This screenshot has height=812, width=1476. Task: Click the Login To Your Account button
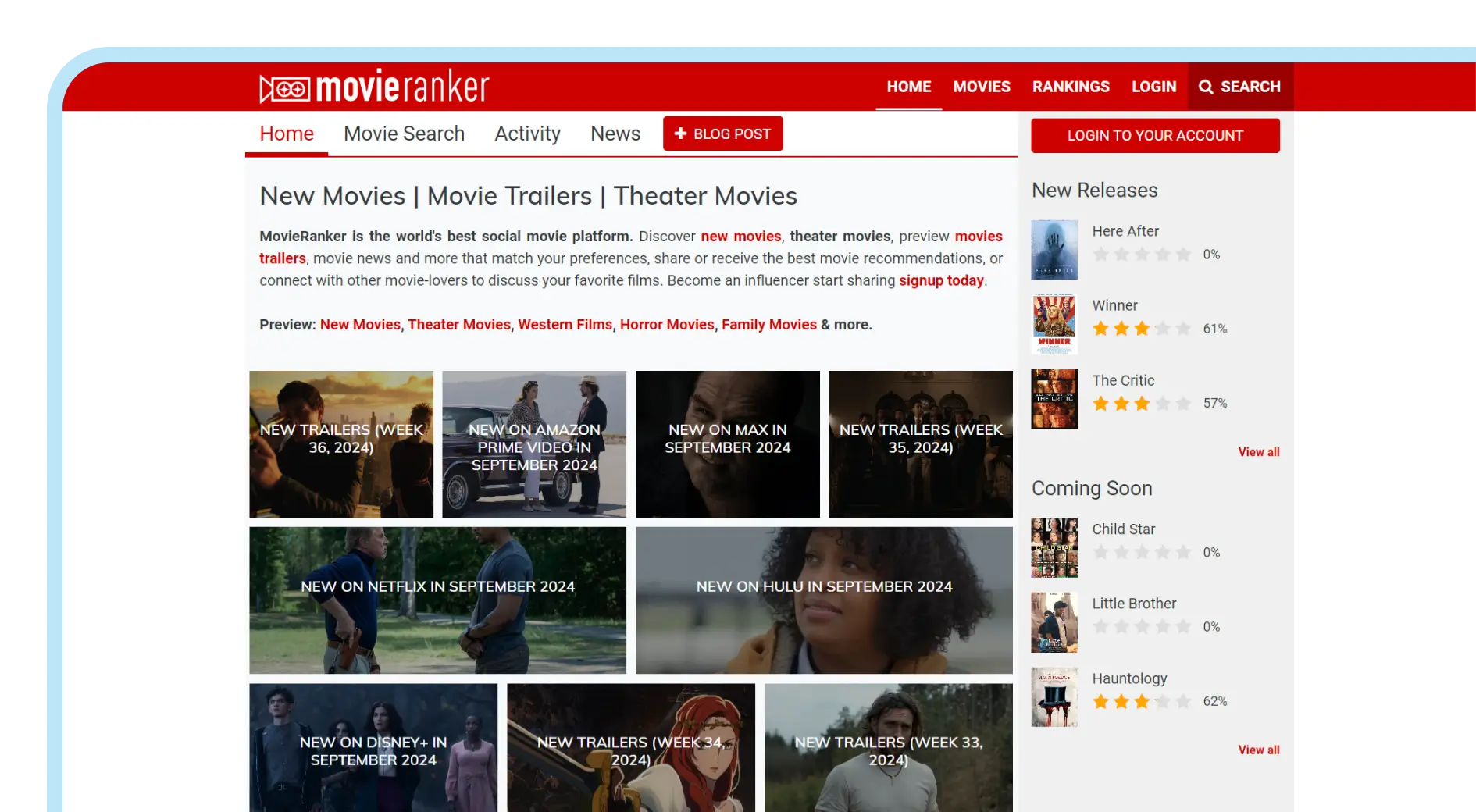click(1155, 136)
